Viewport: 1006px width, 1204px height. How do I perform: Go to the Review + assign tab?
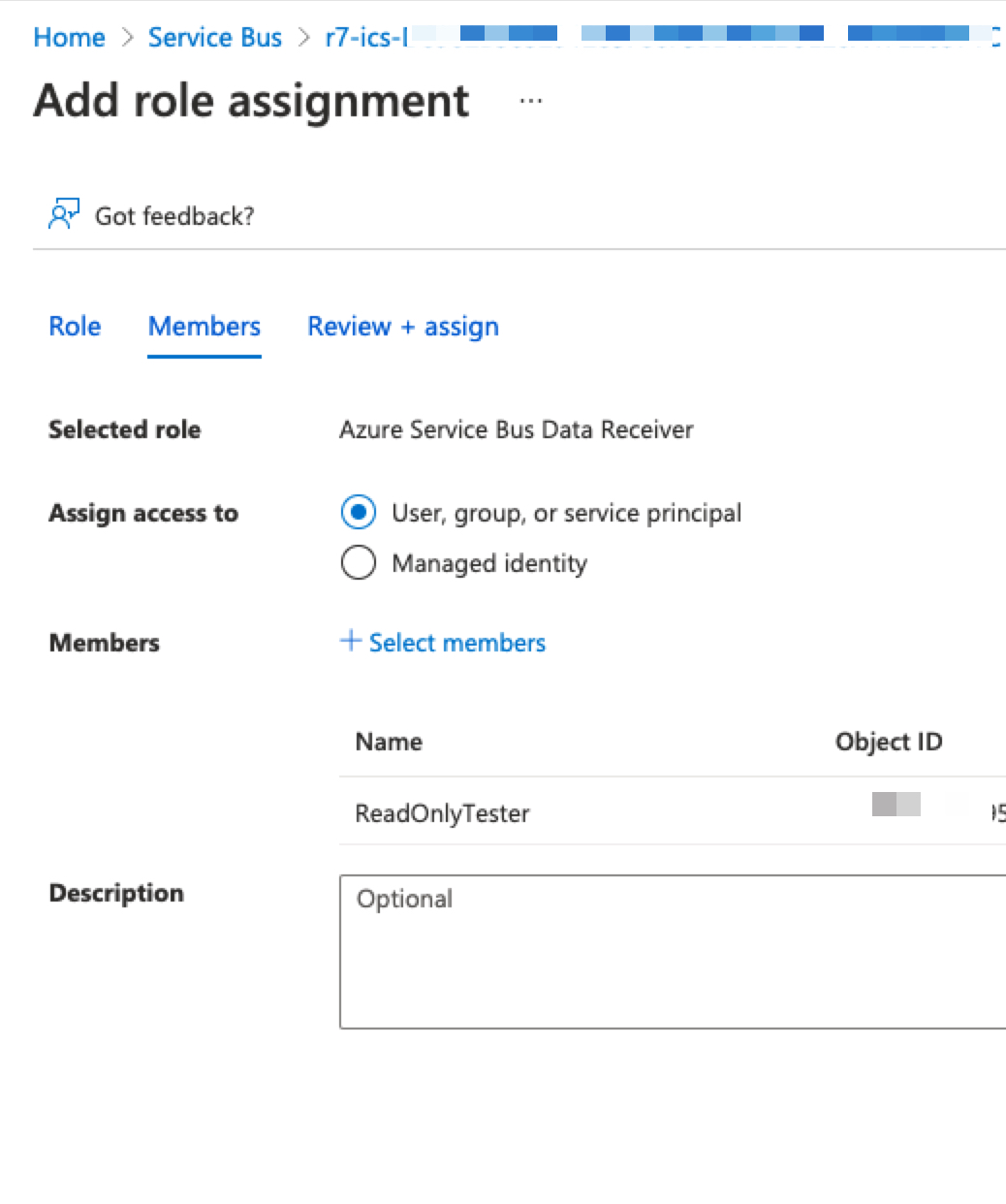tap(403, 327)
